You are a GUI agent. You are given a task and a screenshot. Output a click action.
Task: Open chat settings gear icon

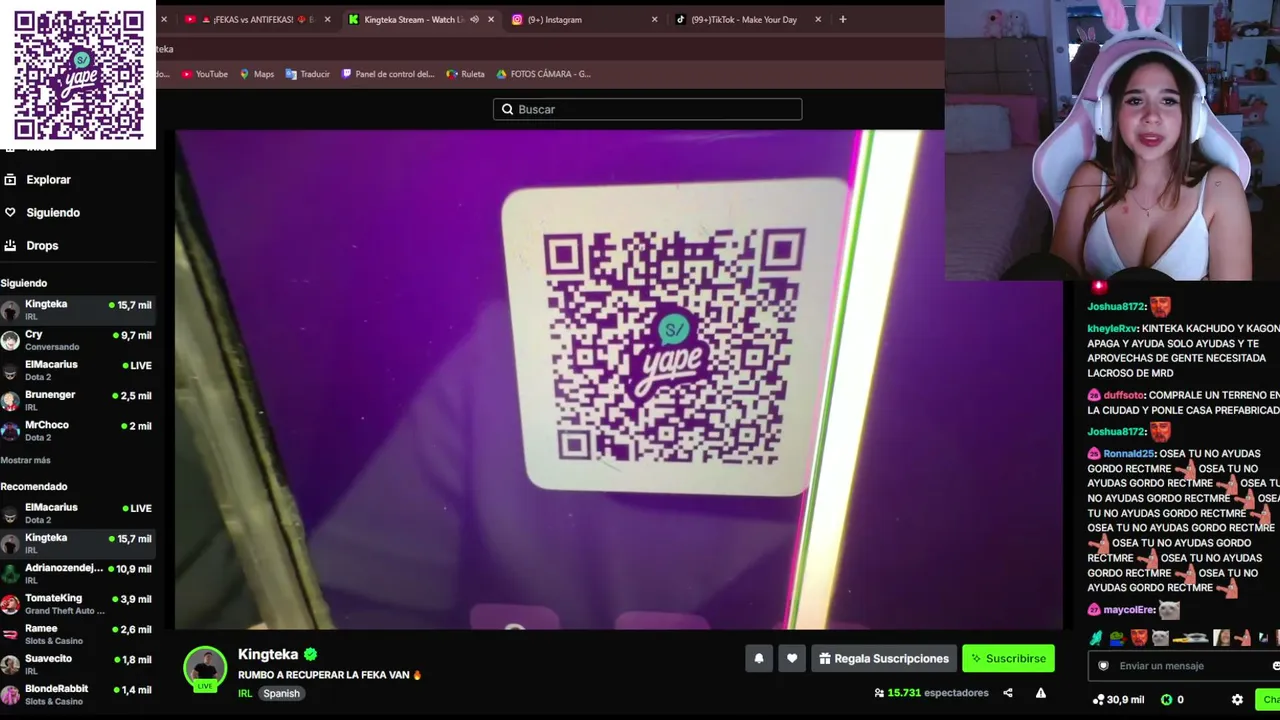1237,700
